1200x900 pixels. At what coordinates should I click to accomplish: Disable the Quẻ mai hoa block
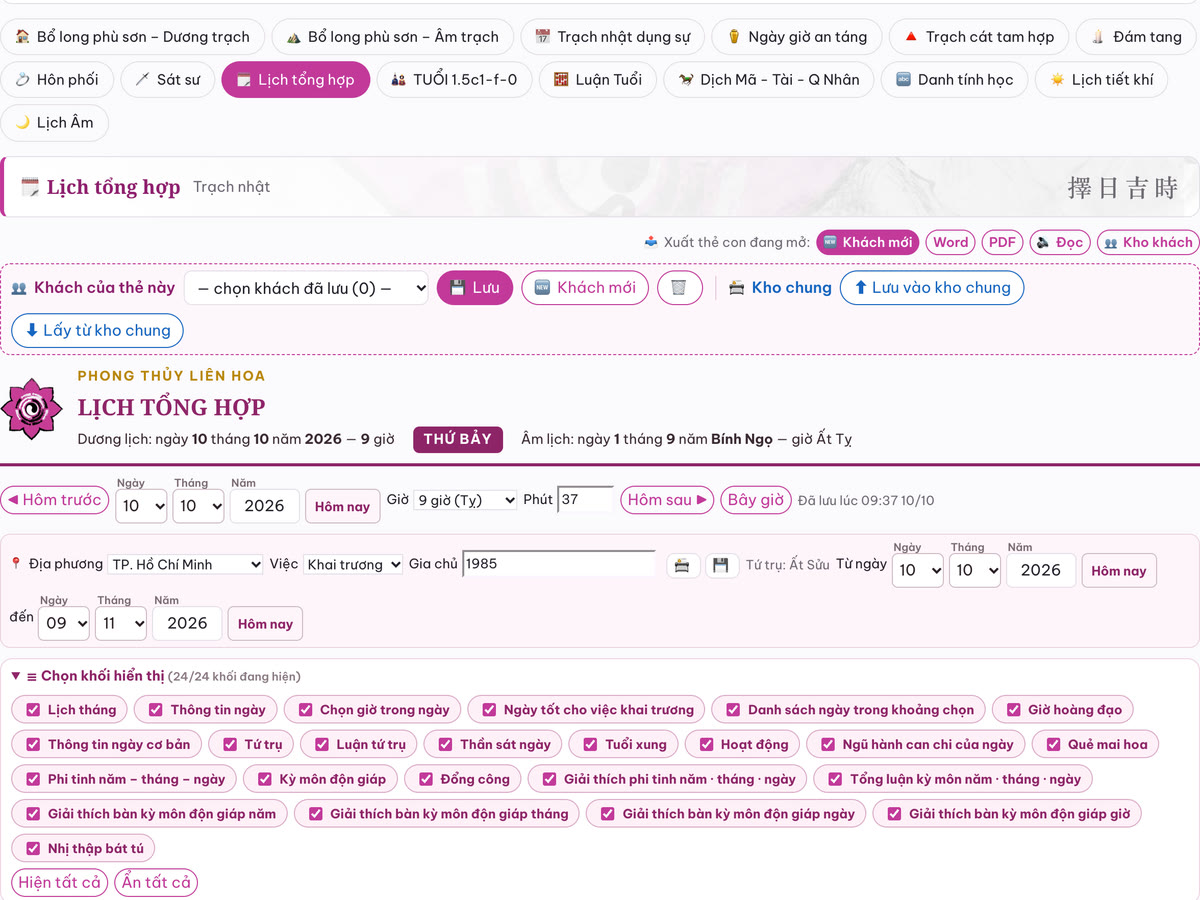[x=1053, y=744]
